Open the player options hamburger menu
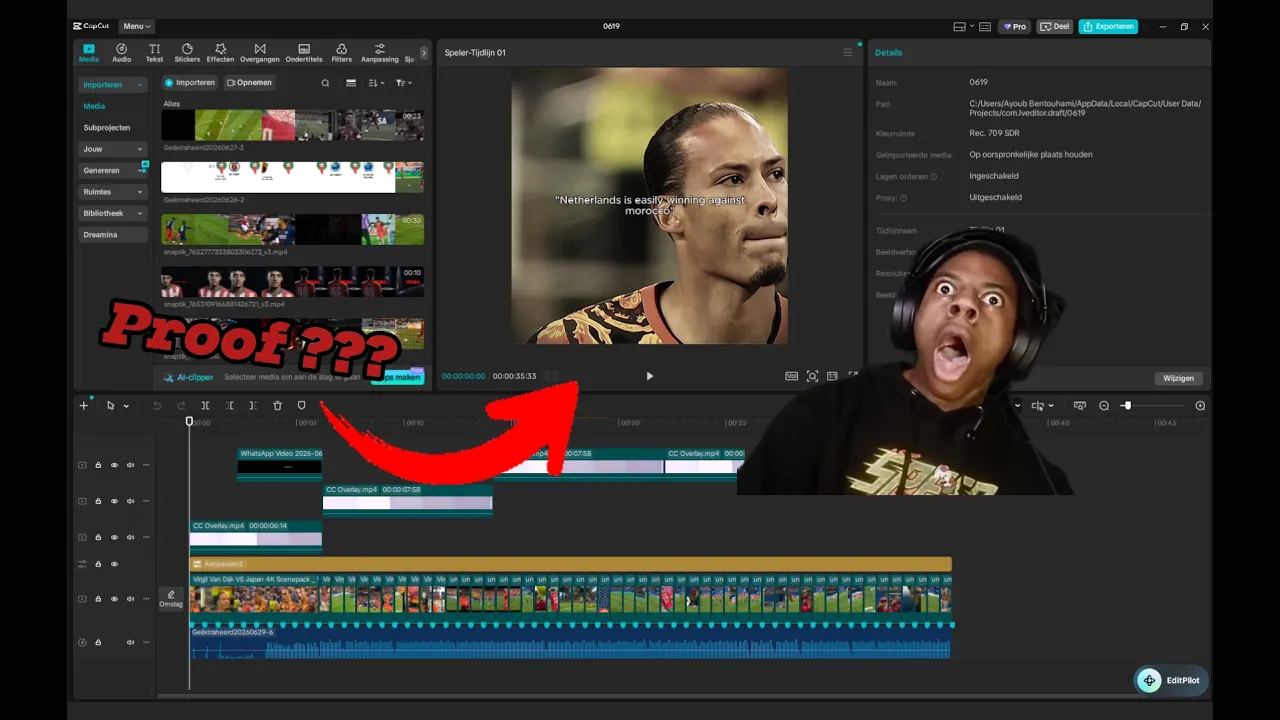The height and width of the screenshot is (720, 1280). point(848,53)
